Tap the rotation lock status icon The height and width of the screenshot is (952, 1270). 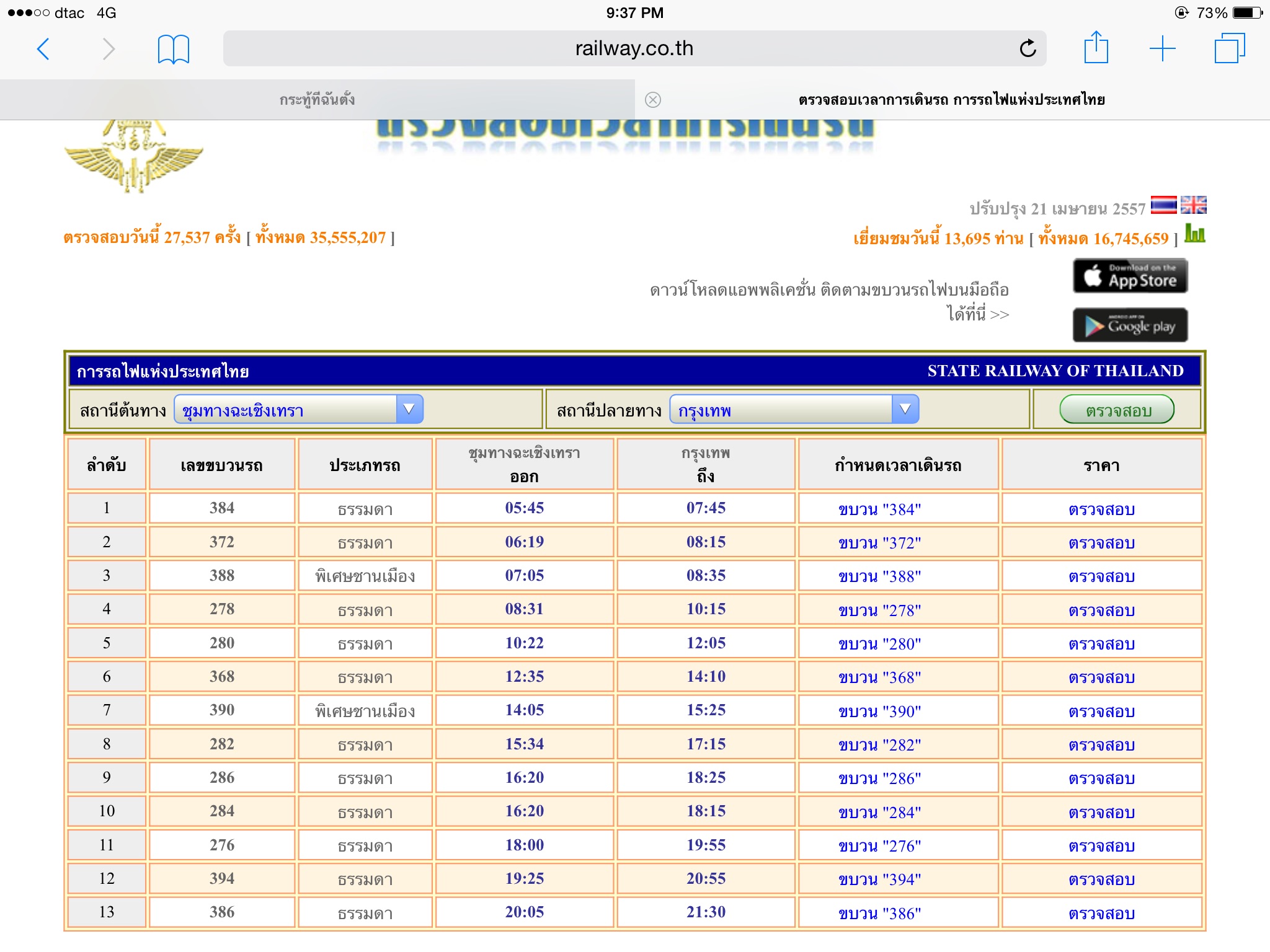click(1181, 12)
